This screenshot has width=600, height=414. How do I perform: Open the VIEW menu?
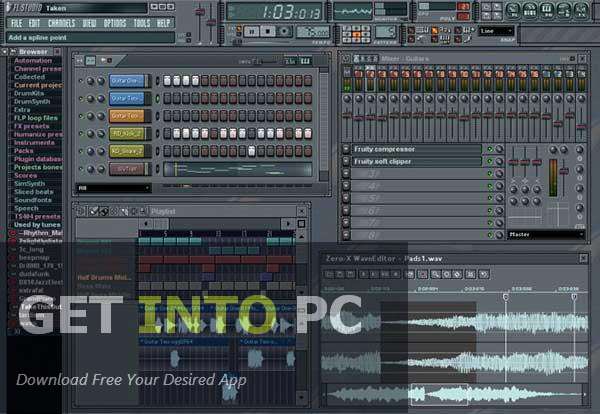click(x=89, y=23)
